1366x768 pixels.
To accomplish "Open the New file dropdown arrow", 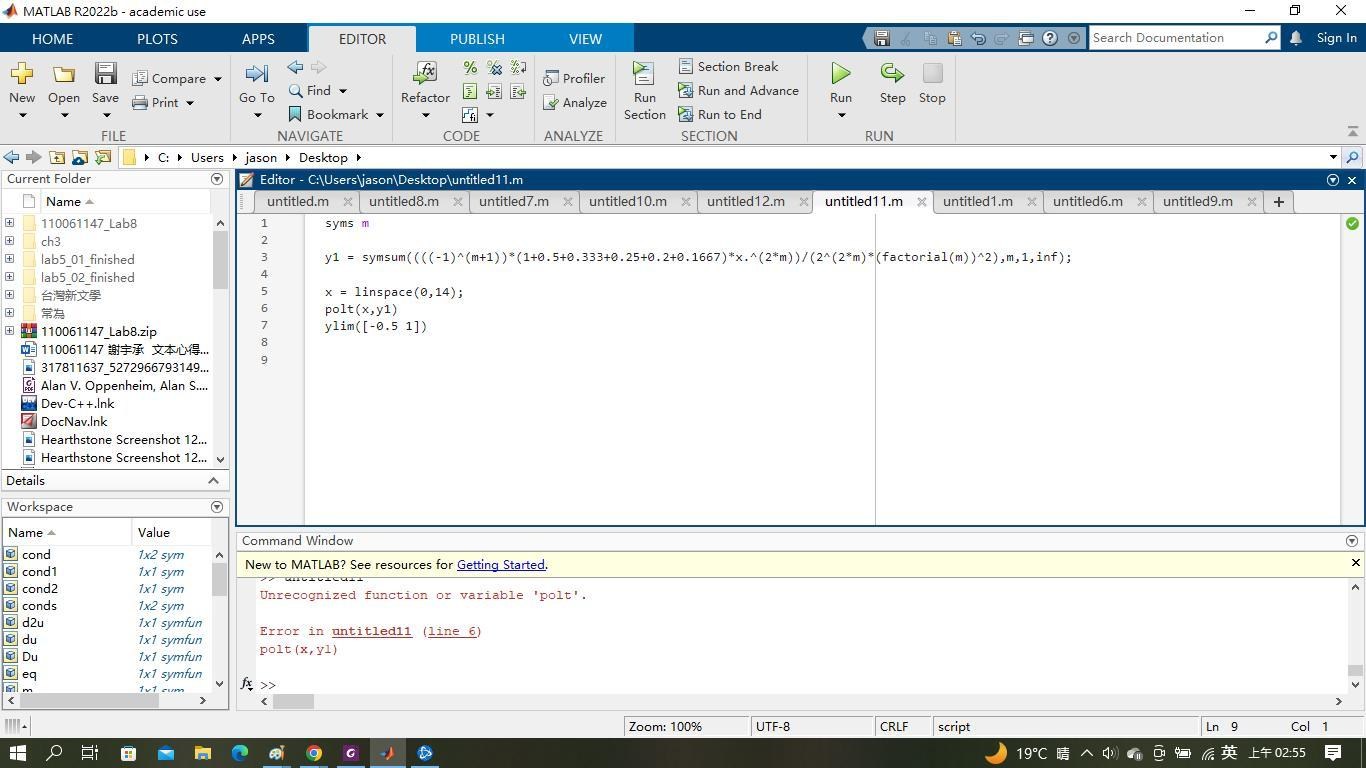I will [21, 114].
